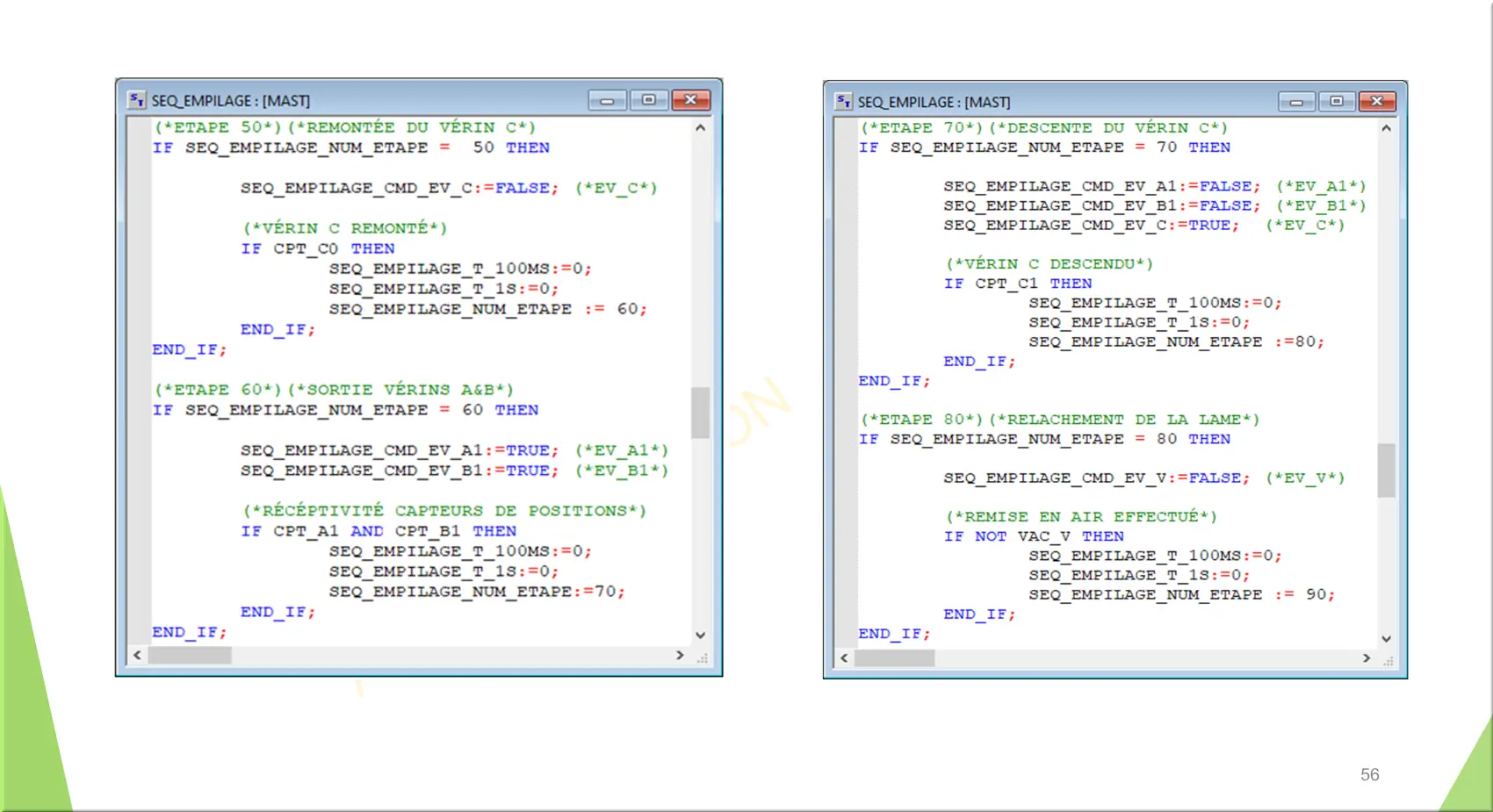Click vertical scrollbar thumb in right window
The width and height of the screenshot is (1493, 812).
(x=1386, y=471)
